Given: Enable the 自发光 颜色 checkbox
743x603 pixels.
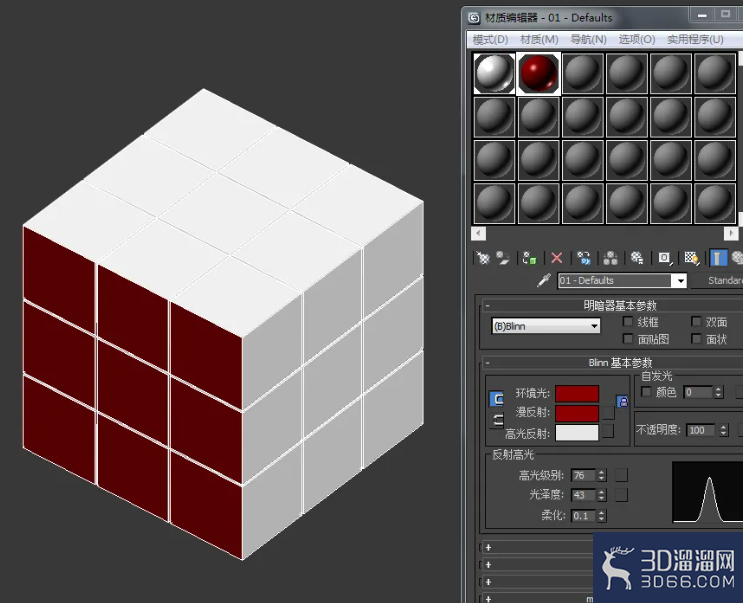Looking at the screenshot, I should pos(646,392).
